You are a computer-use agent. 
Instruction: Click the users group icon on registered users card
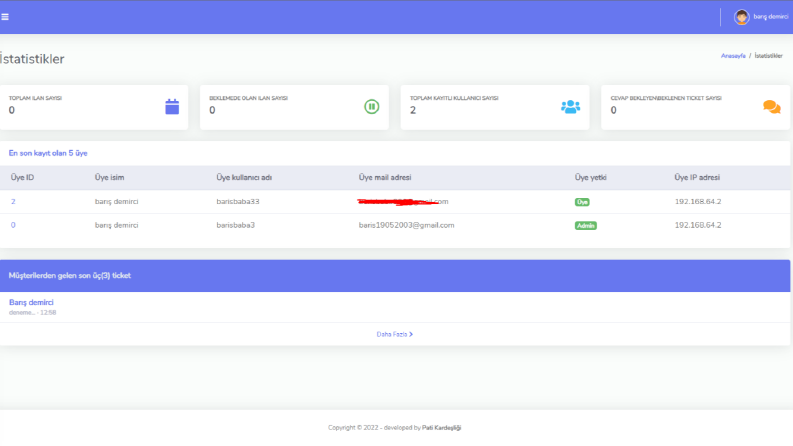coord(570,107)
